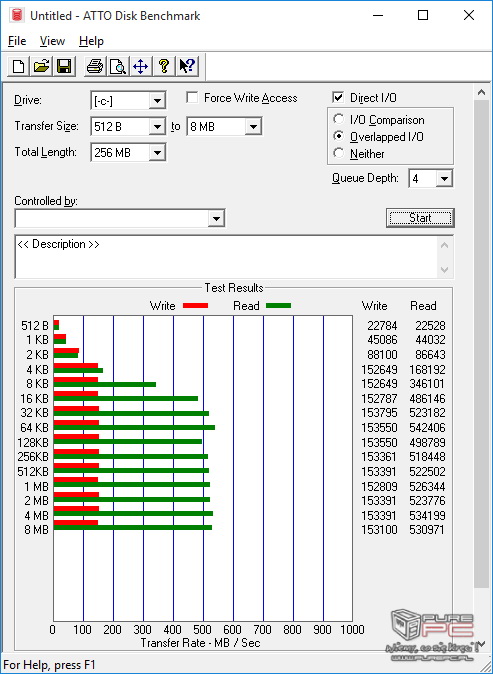Image resolution: width=493 pixels, height=674 pixels.
Task: Click the description box scroll up arrow
Action: click(444, 245)
